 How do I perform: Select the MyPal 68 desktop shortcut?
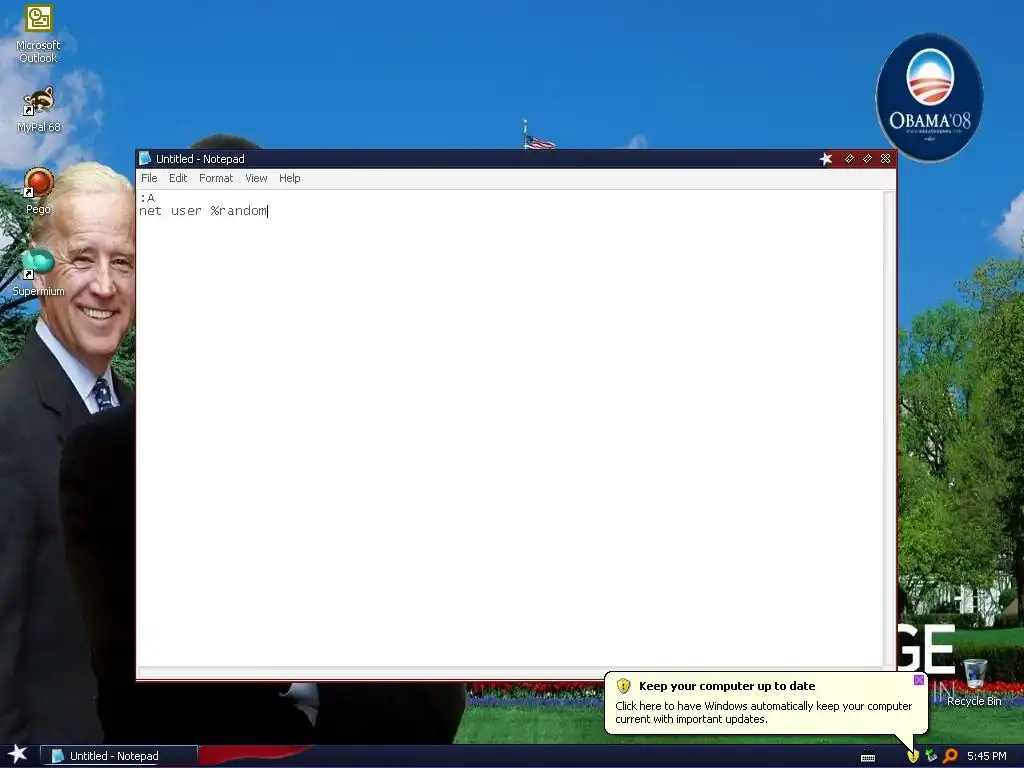[x=38, y=110]
